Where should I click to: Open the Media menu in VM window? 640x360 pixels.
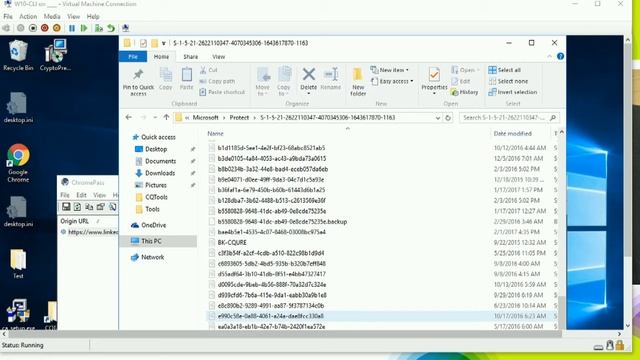point(52,16)
